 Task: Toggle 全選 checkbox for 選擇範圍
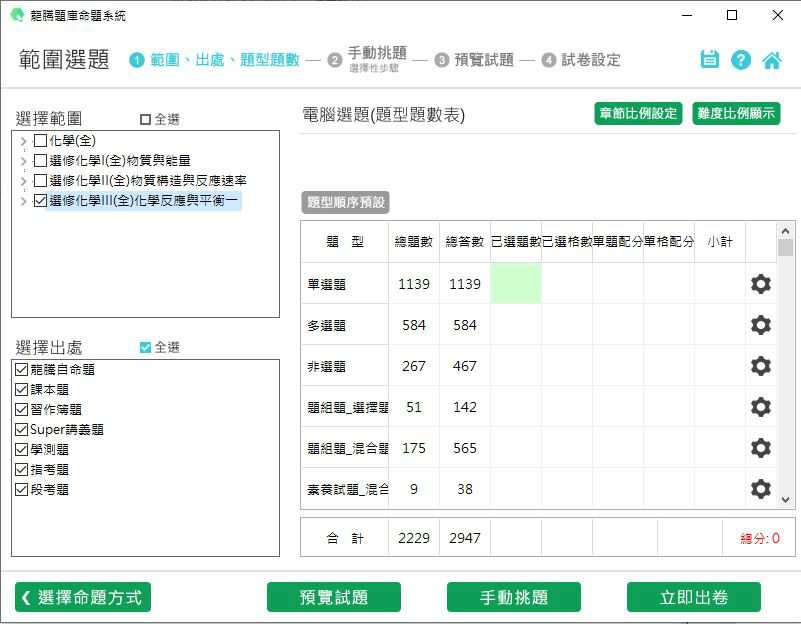click(x=145, y=119)
